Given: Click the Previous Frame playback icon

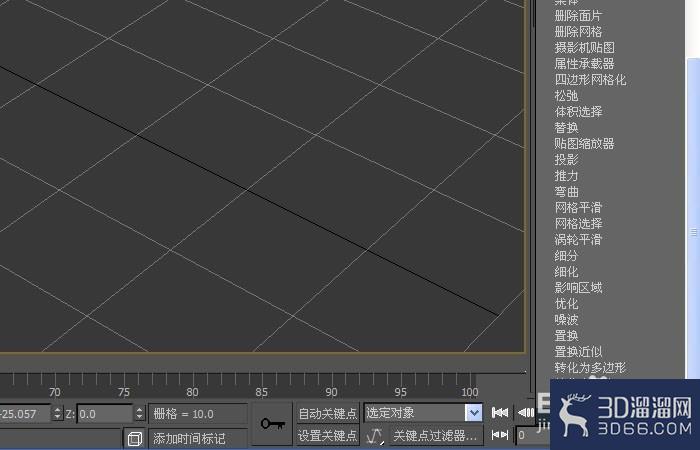Looking at the screenshot, I should click(x=525, y=413).
